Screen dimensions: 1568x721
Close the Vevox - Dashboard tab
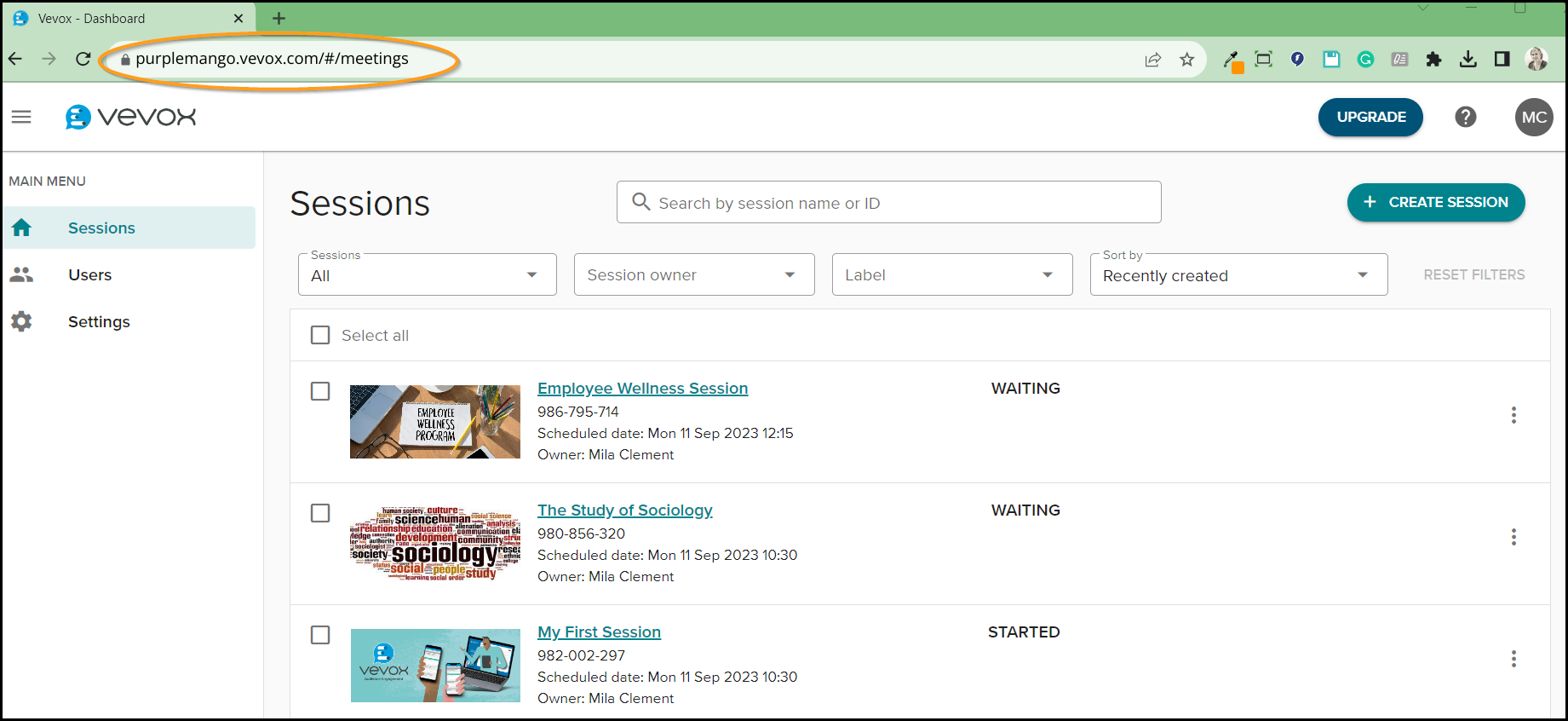pyautogui.click(x=238, y=18)
